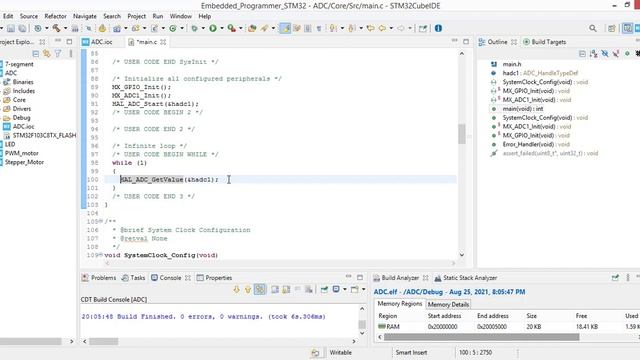Collapse the comment fold at line 105
Image resolution: width=640 pixels, height=360 pixels.
tap(100, 221)
